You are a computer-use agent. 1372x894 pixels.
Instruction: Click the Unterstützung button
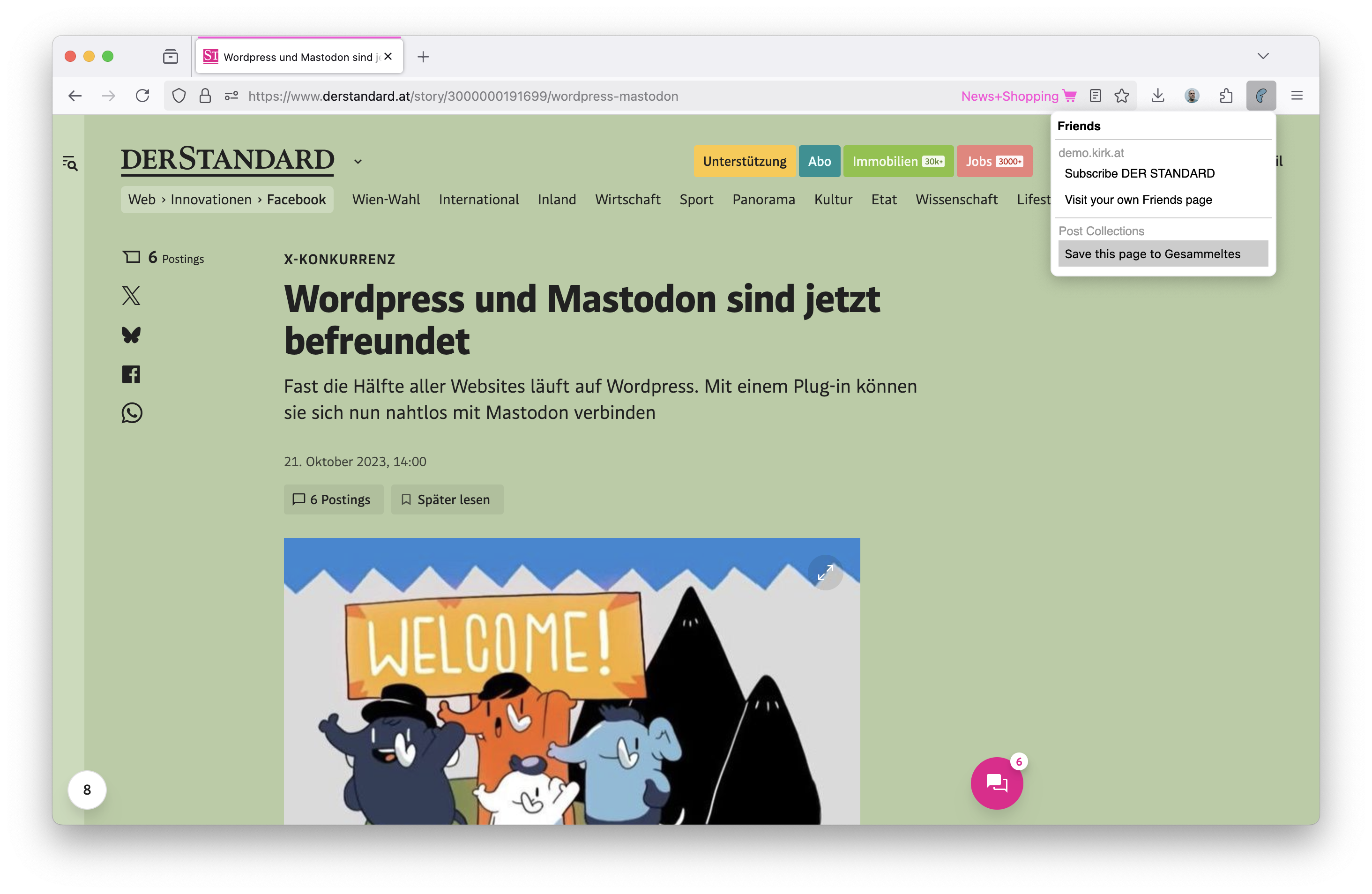point(744,161)
